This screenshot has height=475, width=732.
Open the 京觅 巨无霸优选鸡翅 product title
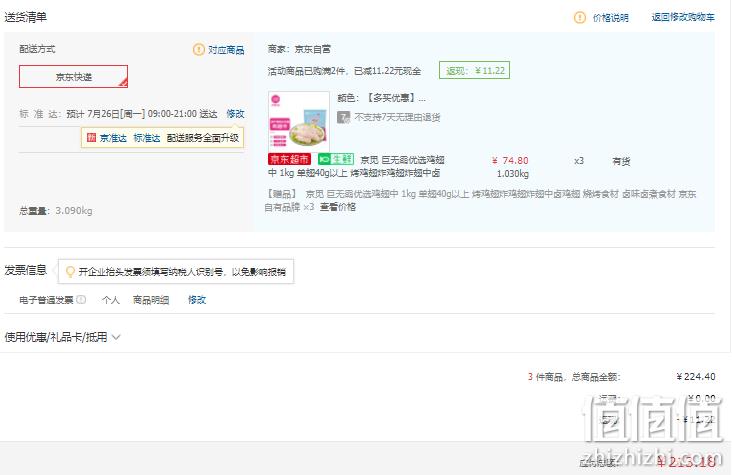click(356, 166)
